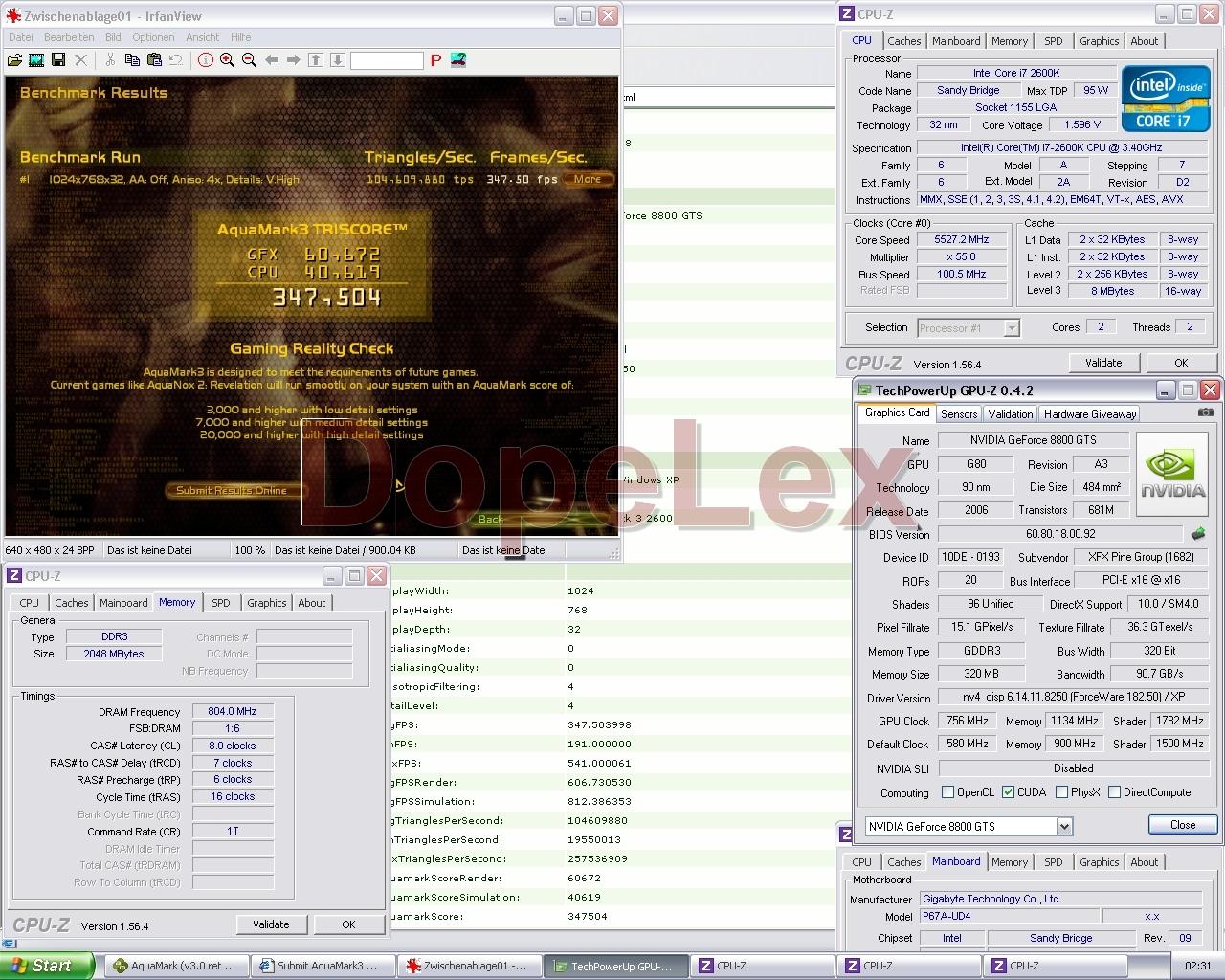Image resolution: width=1225 pixels, height=980 pixels.
Task: Click the GPU-Z Close button
Action: pos(1183,825)
